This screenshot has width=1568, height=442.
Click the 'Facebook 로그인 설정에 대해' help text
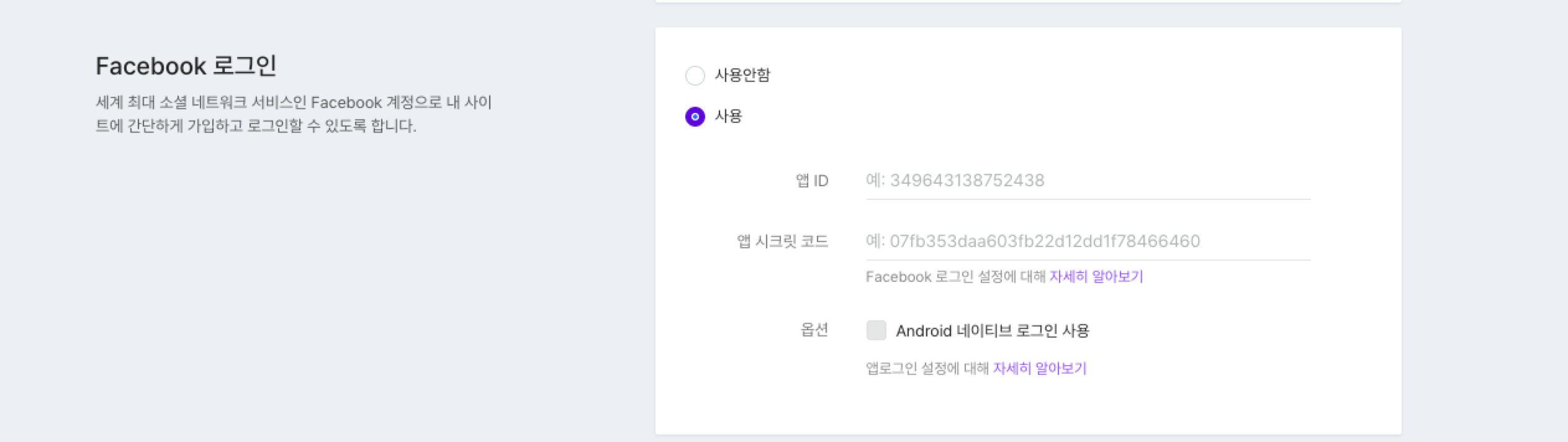955,277
